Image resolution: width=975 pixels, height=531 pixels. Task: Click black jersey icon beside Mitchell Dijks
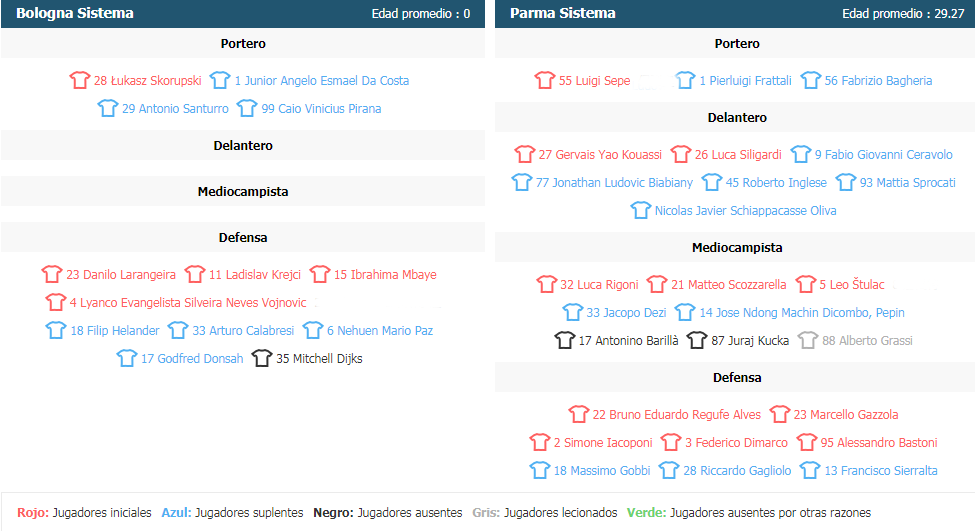262,358
